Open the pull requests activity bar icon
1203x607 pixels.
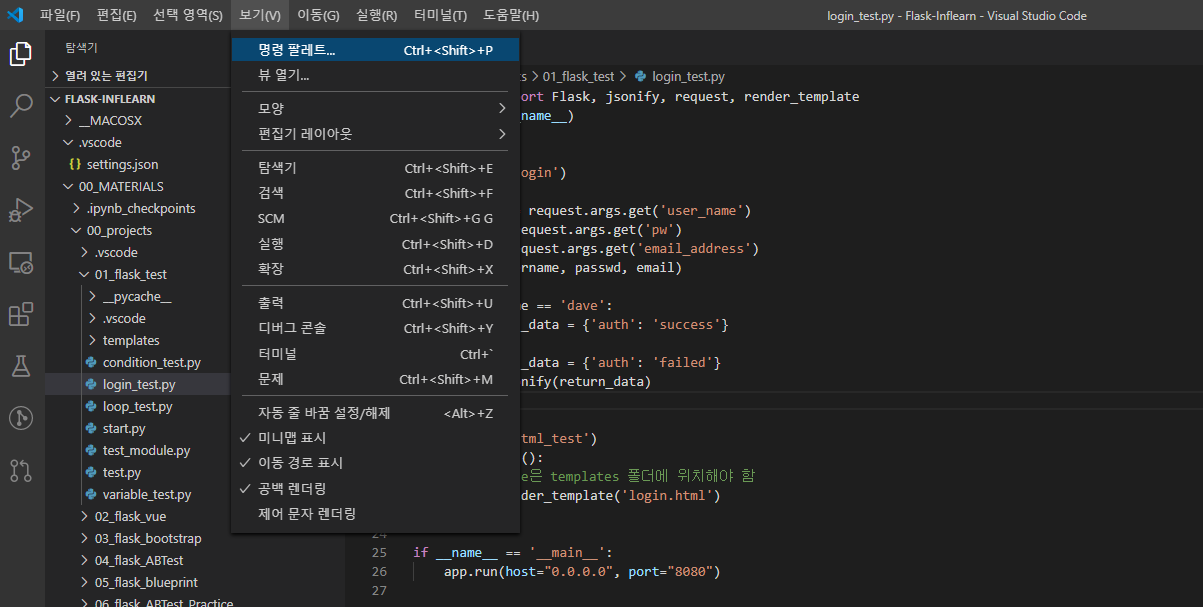[21, 470]
